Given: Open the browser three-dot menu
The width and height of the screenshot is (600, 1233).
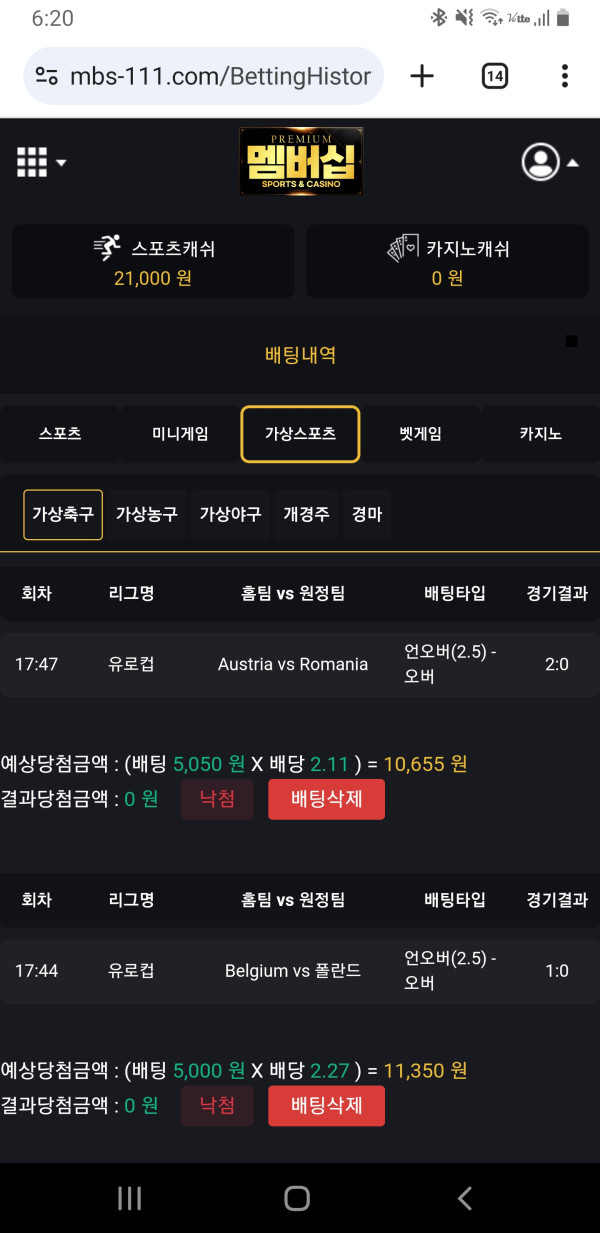Looking at the screenshot, I should coord(565,75).
